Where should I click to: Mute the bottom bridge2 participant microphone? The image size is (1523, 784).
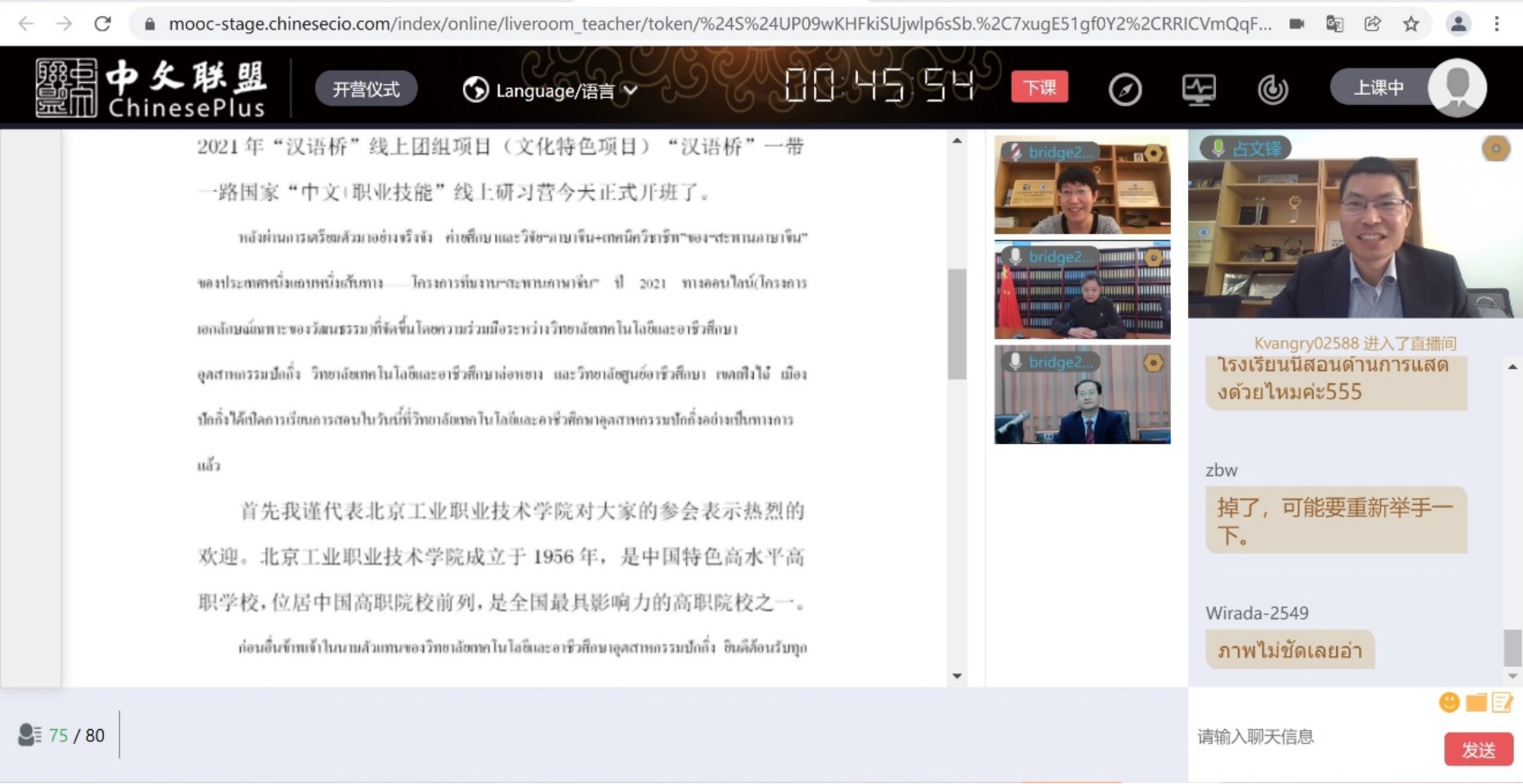tap(1014, 362)
